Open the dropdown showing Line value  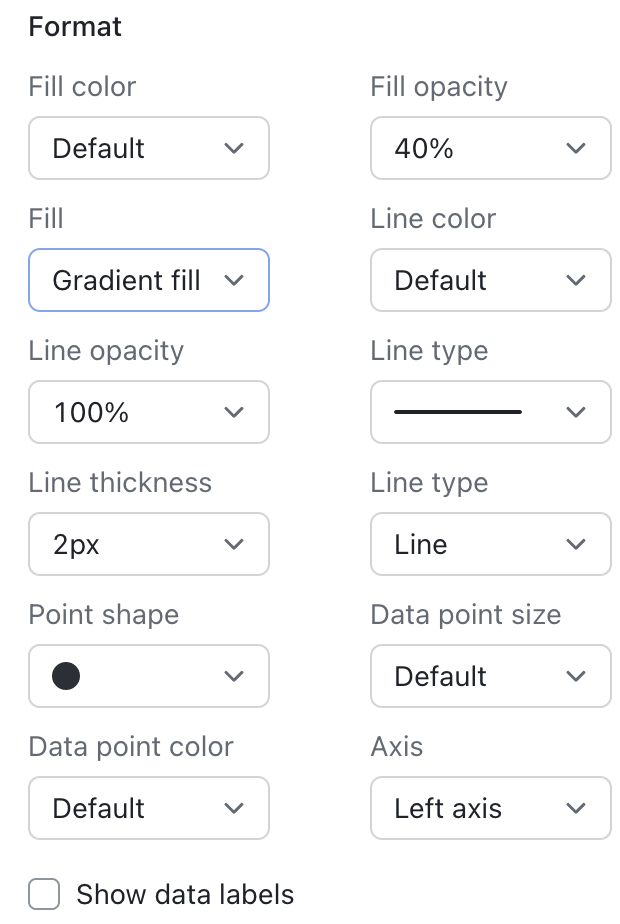point(490,544)
